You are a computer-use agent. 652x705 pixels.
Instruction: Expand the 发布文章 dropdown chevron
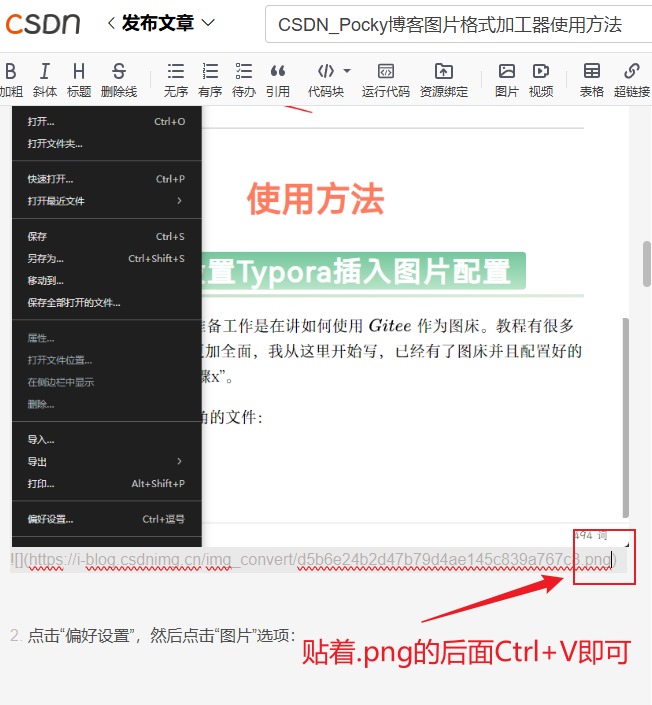pos(208,22)
